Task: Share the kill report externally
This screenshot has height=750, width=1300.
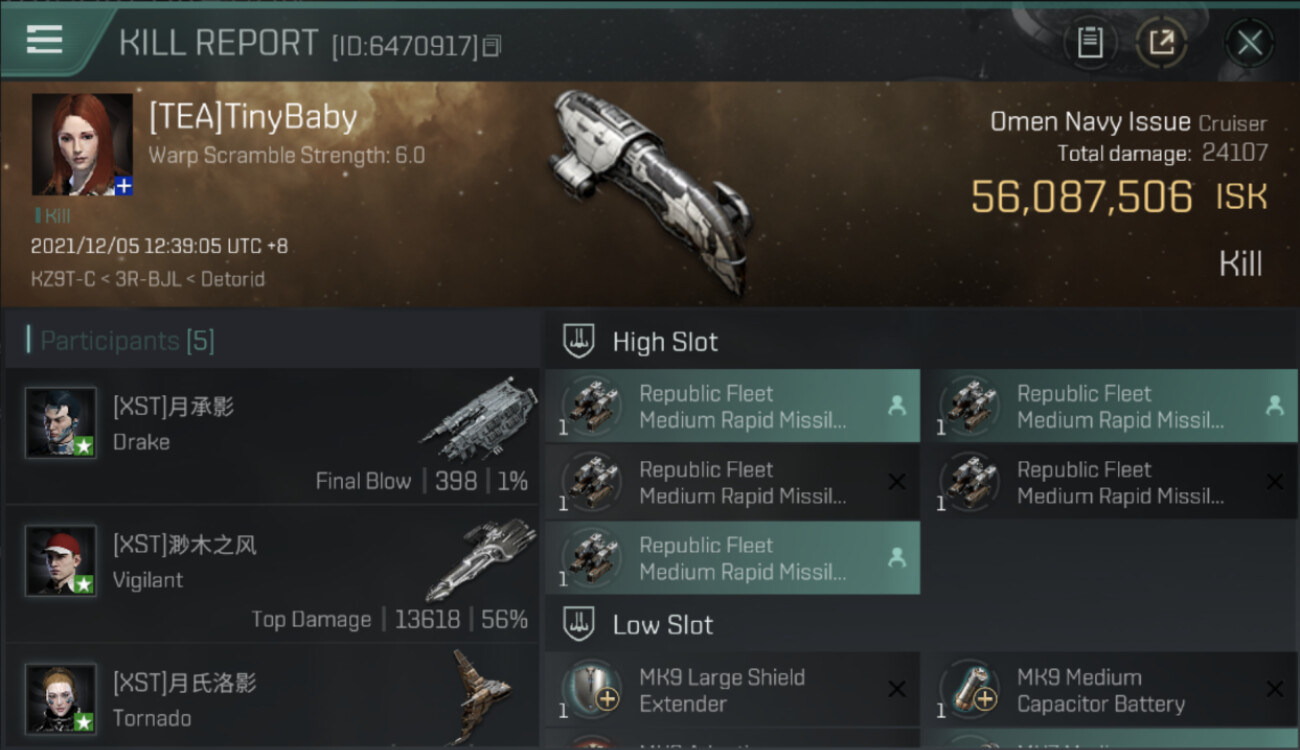Action: (1161, 43)
